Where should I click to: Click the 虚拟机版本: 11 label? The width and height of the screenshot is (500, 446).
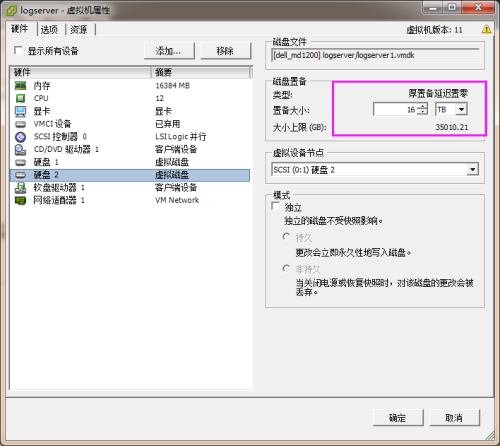tap(434, 30)
